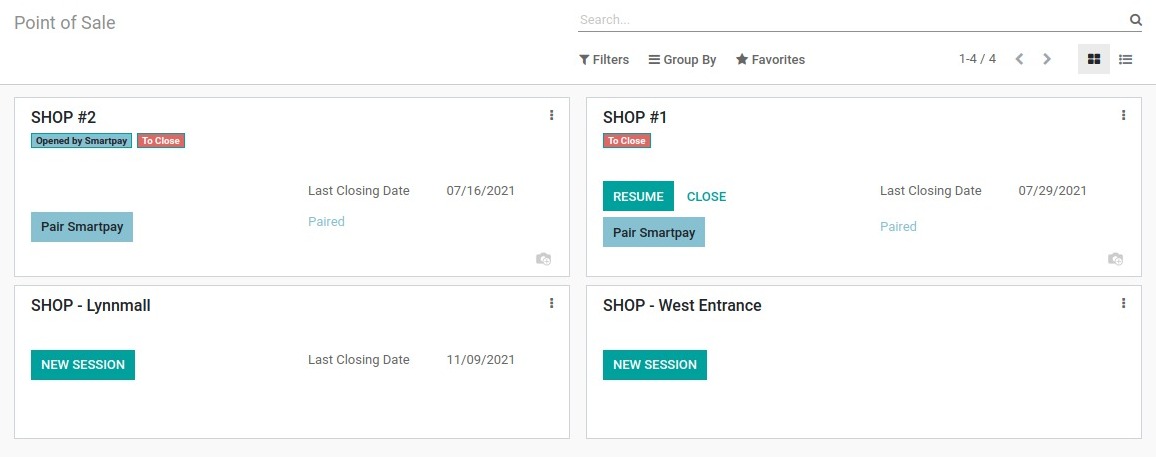Start new session for SHOP - Lynnmall
1156x457 pixels.
tap(83, 365)
